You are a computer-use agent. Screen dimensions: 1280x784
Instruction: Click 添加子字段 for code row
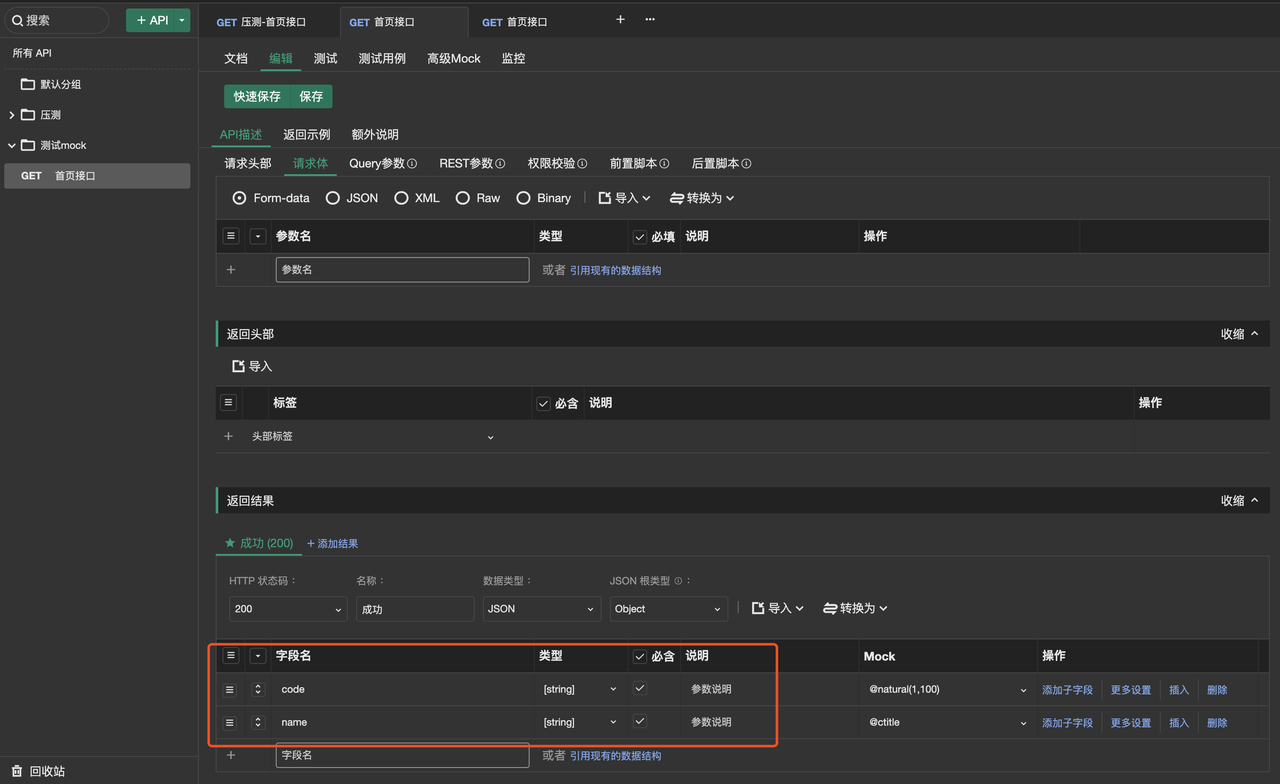1067,690
